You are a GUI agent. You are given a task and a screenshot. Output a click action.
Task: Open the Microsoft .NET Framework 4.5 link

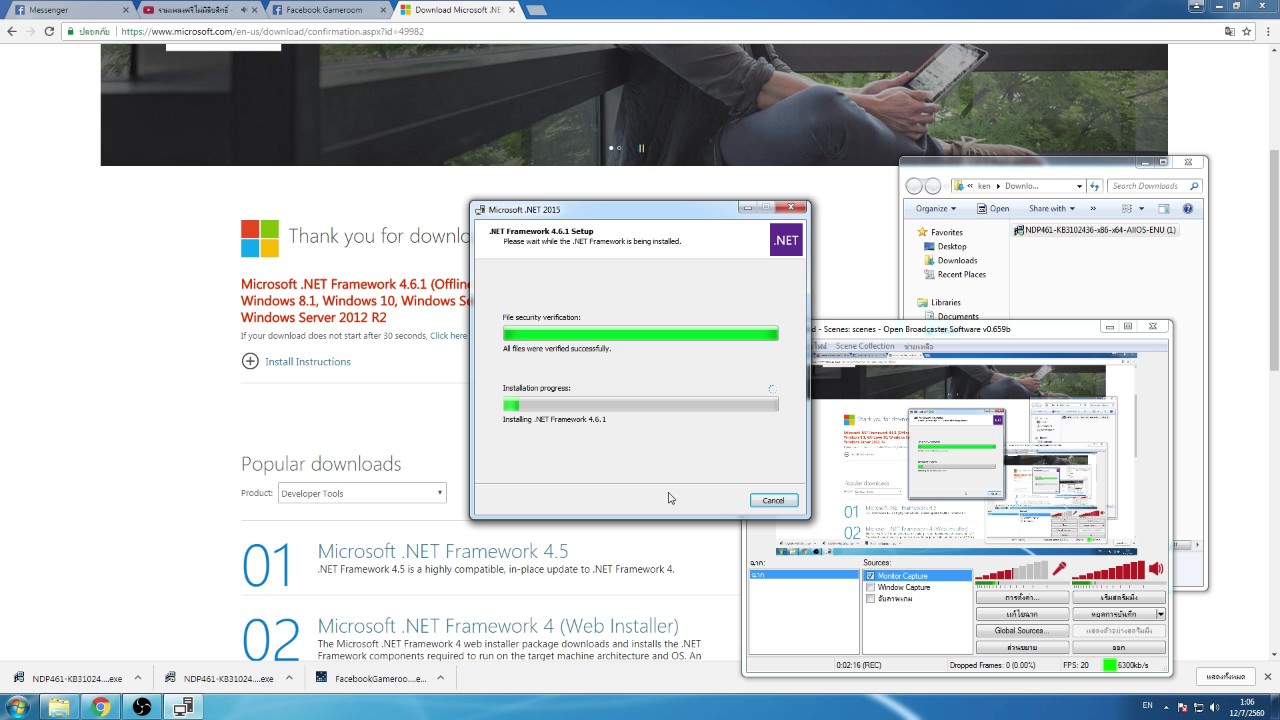(x=443, y=551)
